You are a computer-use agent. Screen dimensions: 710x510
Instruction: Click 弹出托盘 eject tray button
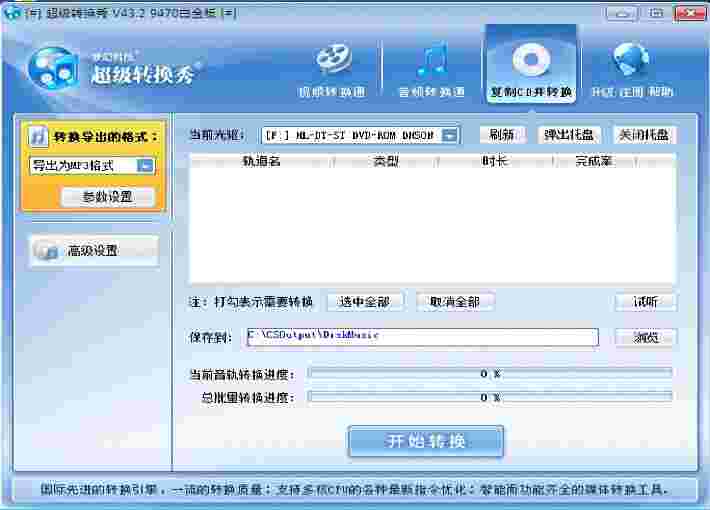(569, 135)
